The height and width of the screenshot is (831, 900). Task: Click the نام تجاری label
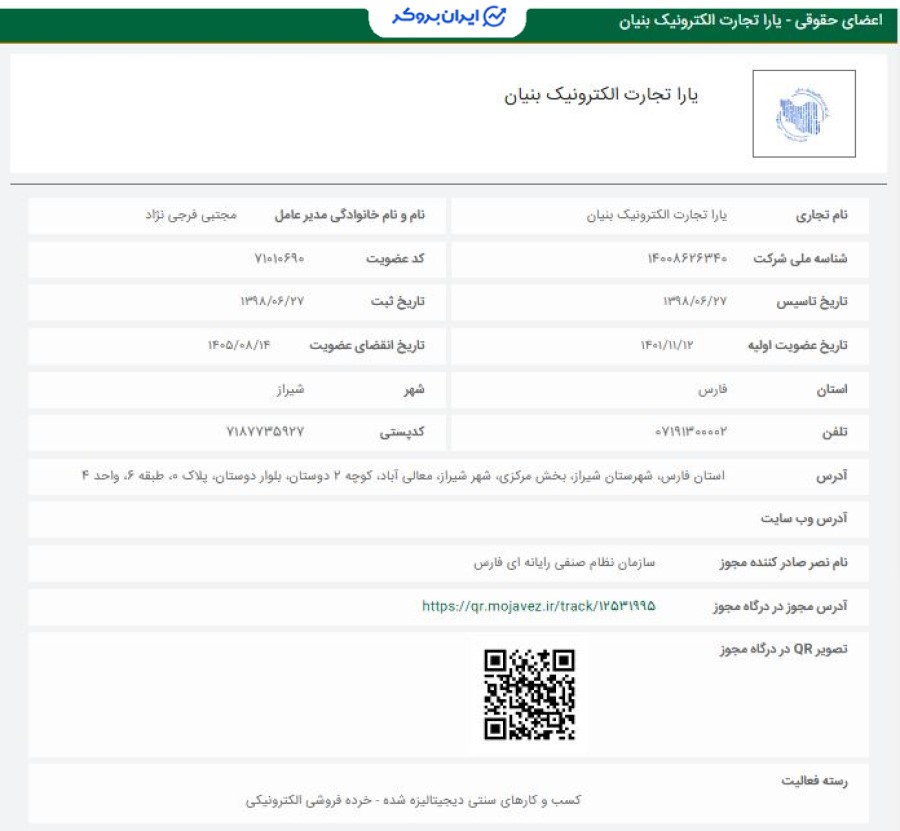(821, 215)
